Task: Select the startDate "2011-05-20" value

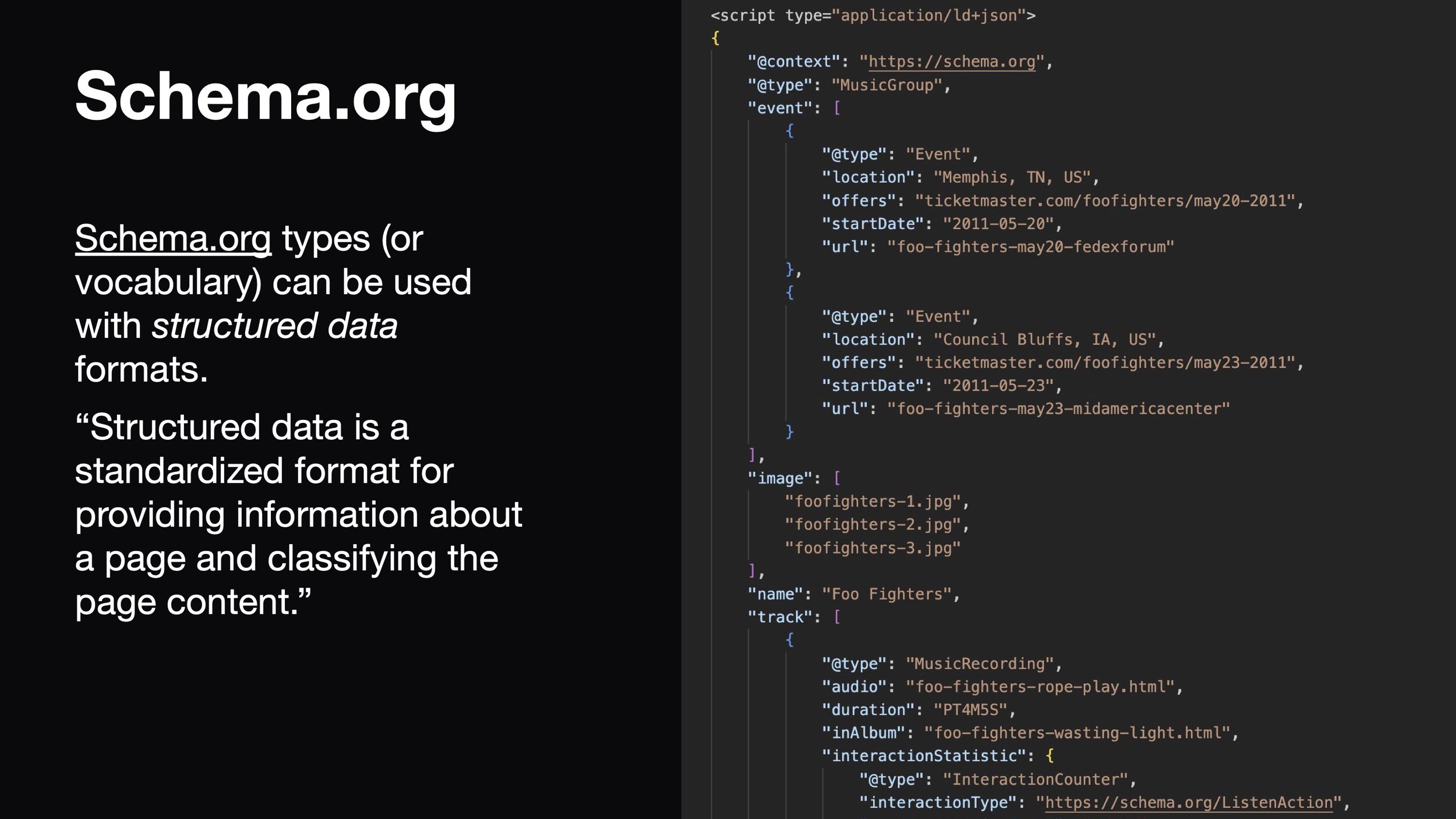Action: pos(998,224)
